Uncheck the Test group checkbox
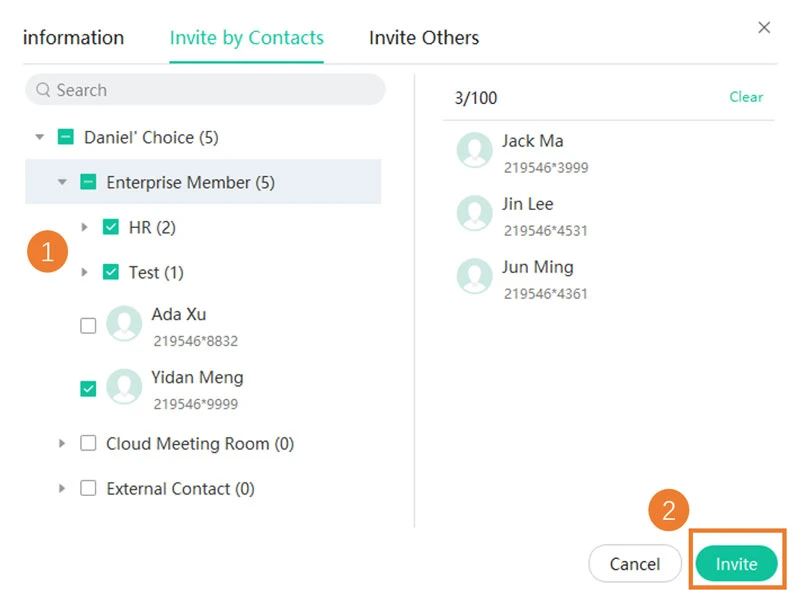The width and height of the screenshot is (800, 590). 111,272
